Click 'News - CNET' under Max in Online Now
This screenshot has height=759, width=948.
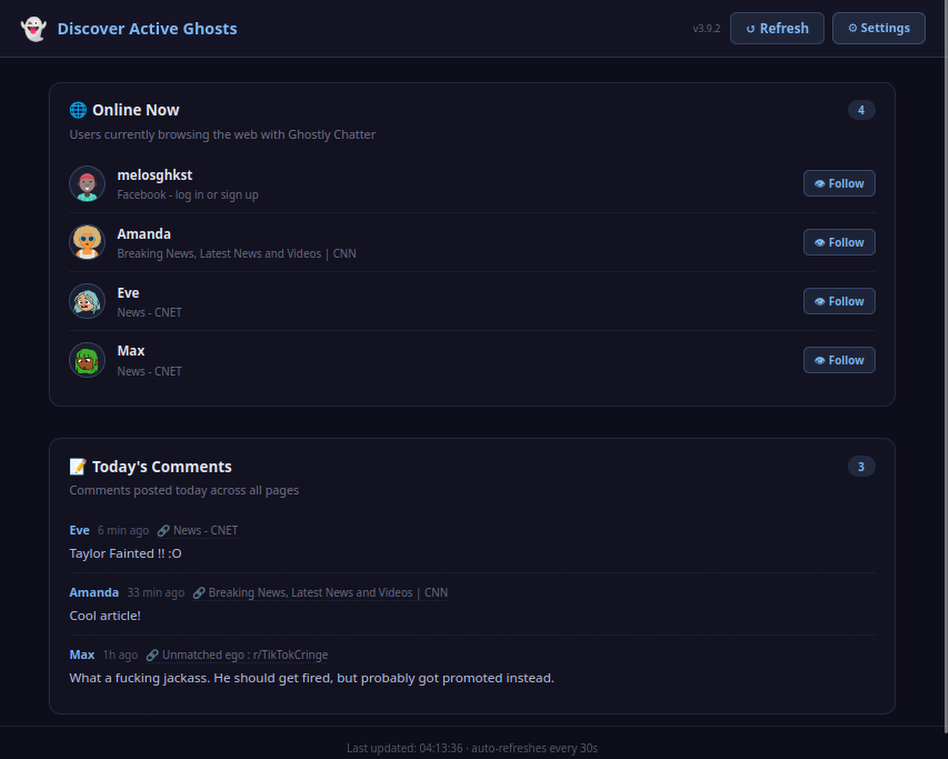tap(149, 371)
